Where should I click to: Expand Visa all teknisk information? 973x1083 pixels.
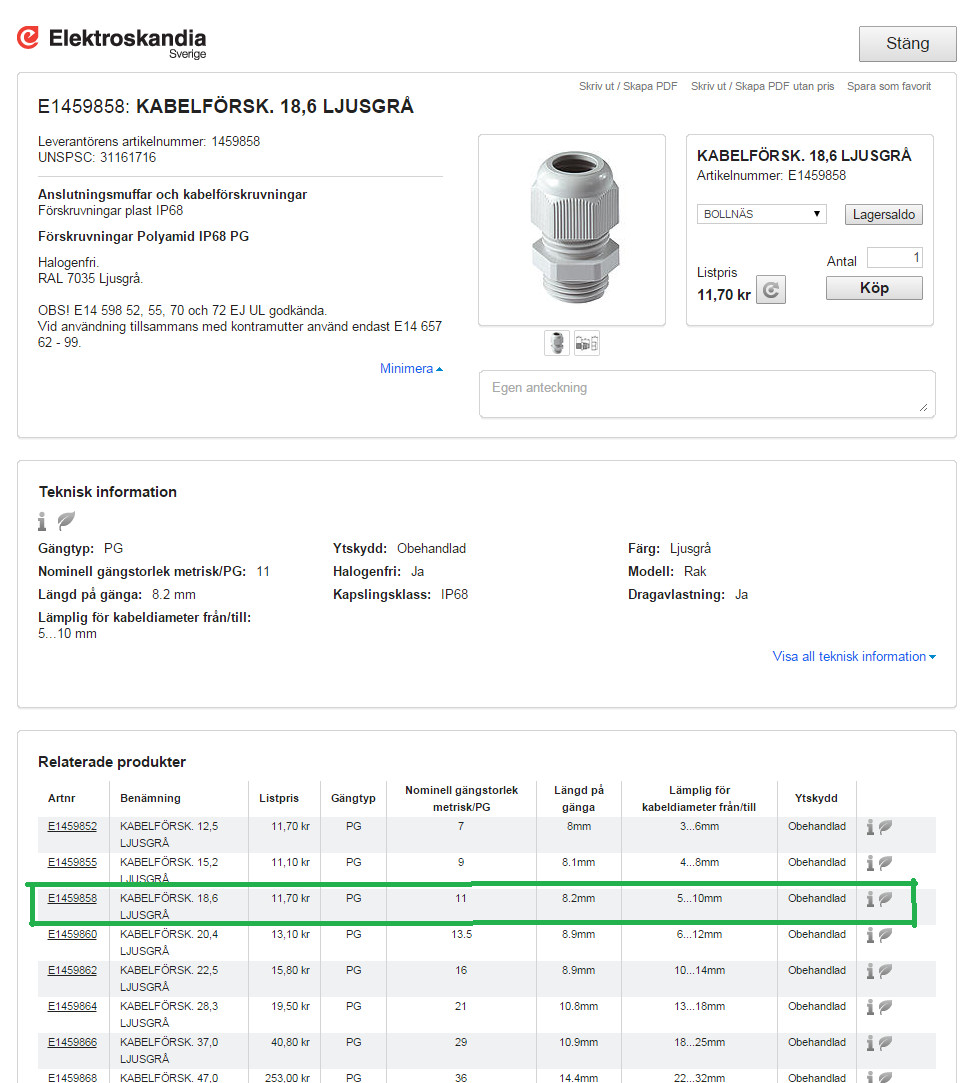point(854,657)
